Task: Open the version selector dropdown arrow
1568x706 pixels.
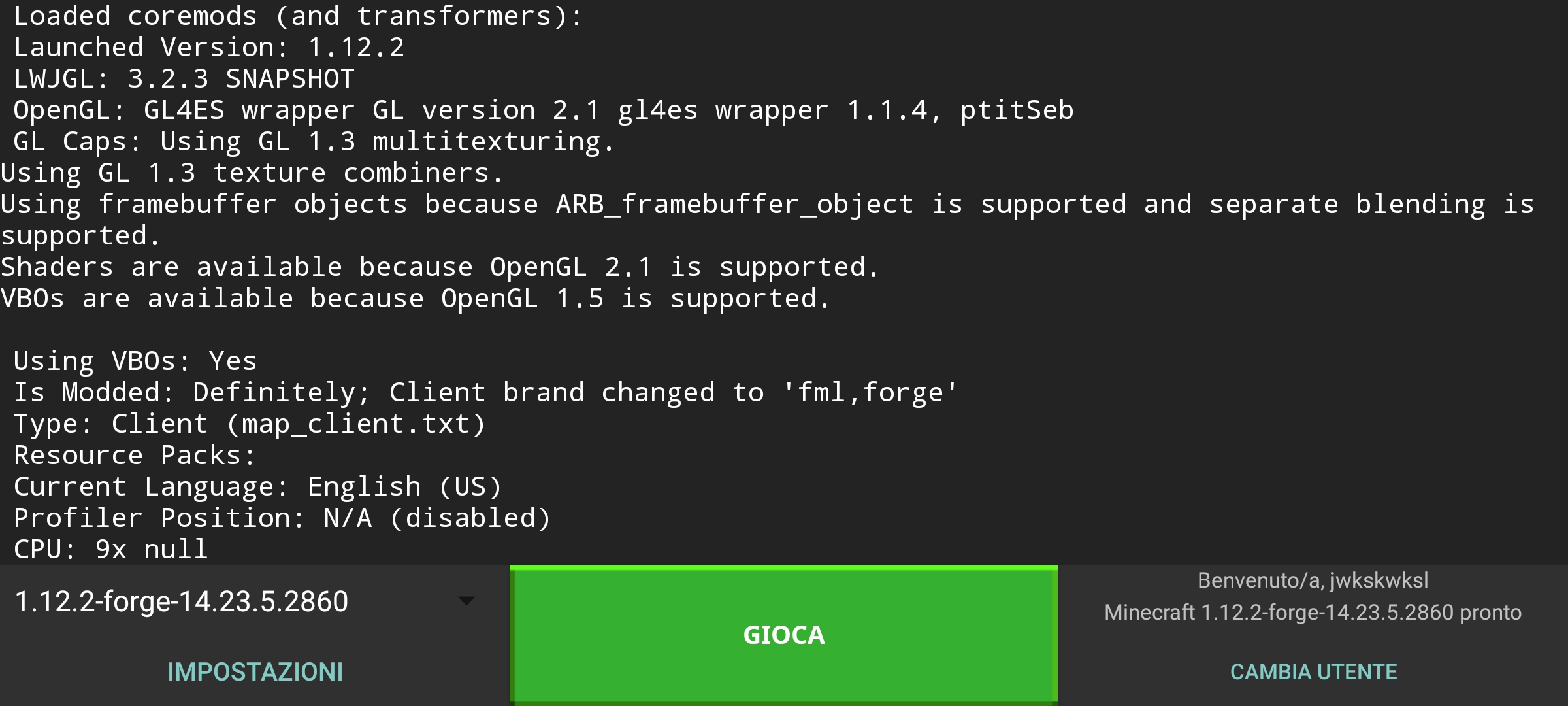Action: (466, 600)
